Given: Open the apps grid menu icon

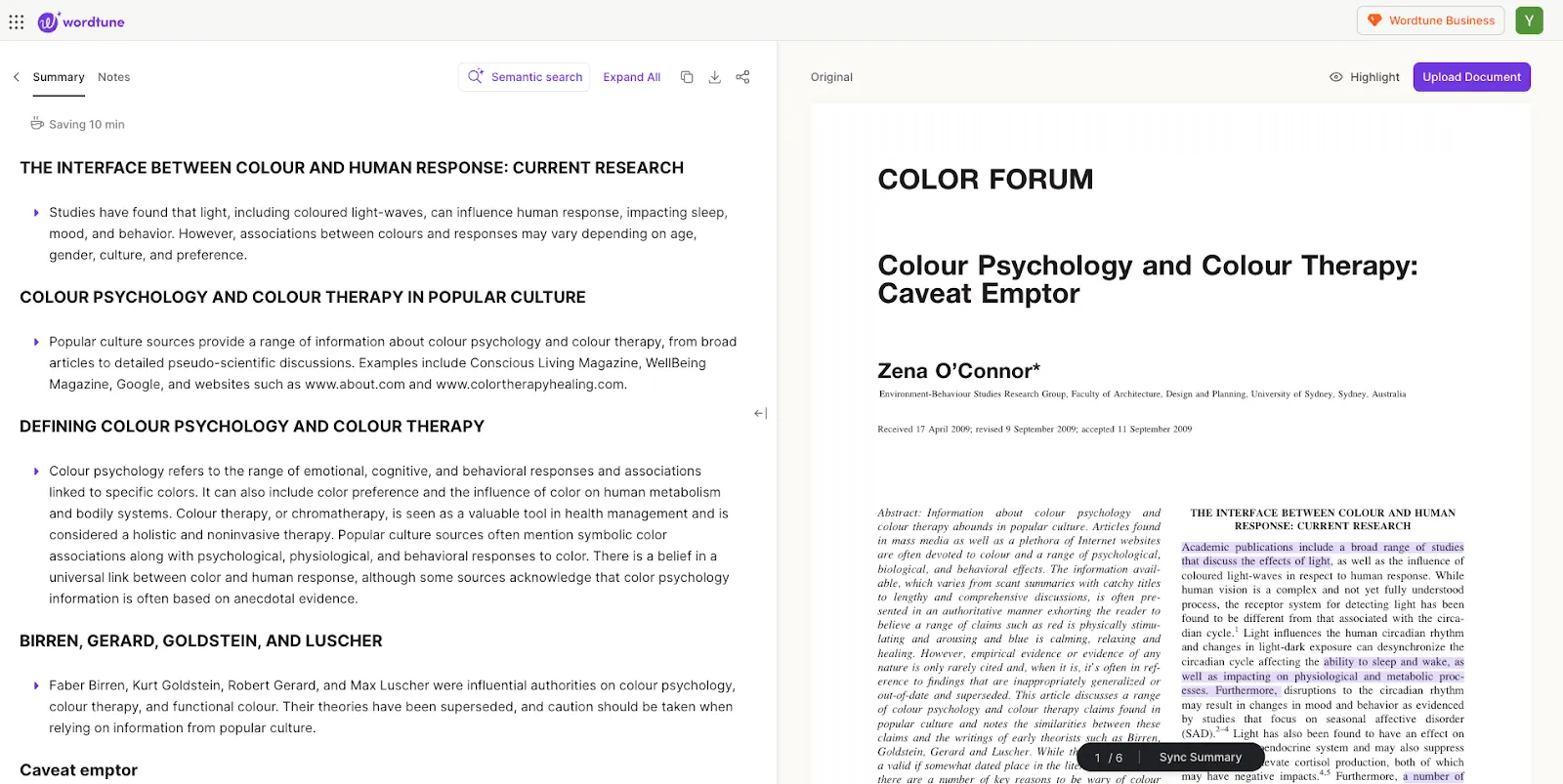Looking at the screenshot, I should pos(17,21).
